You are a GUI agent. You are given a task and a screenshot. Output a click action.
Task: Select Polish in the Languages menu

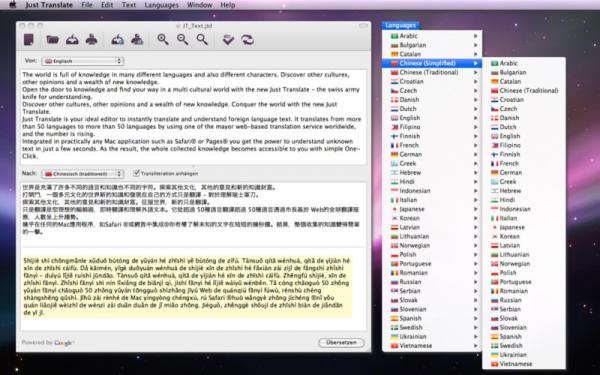click(x=432, y=254)
